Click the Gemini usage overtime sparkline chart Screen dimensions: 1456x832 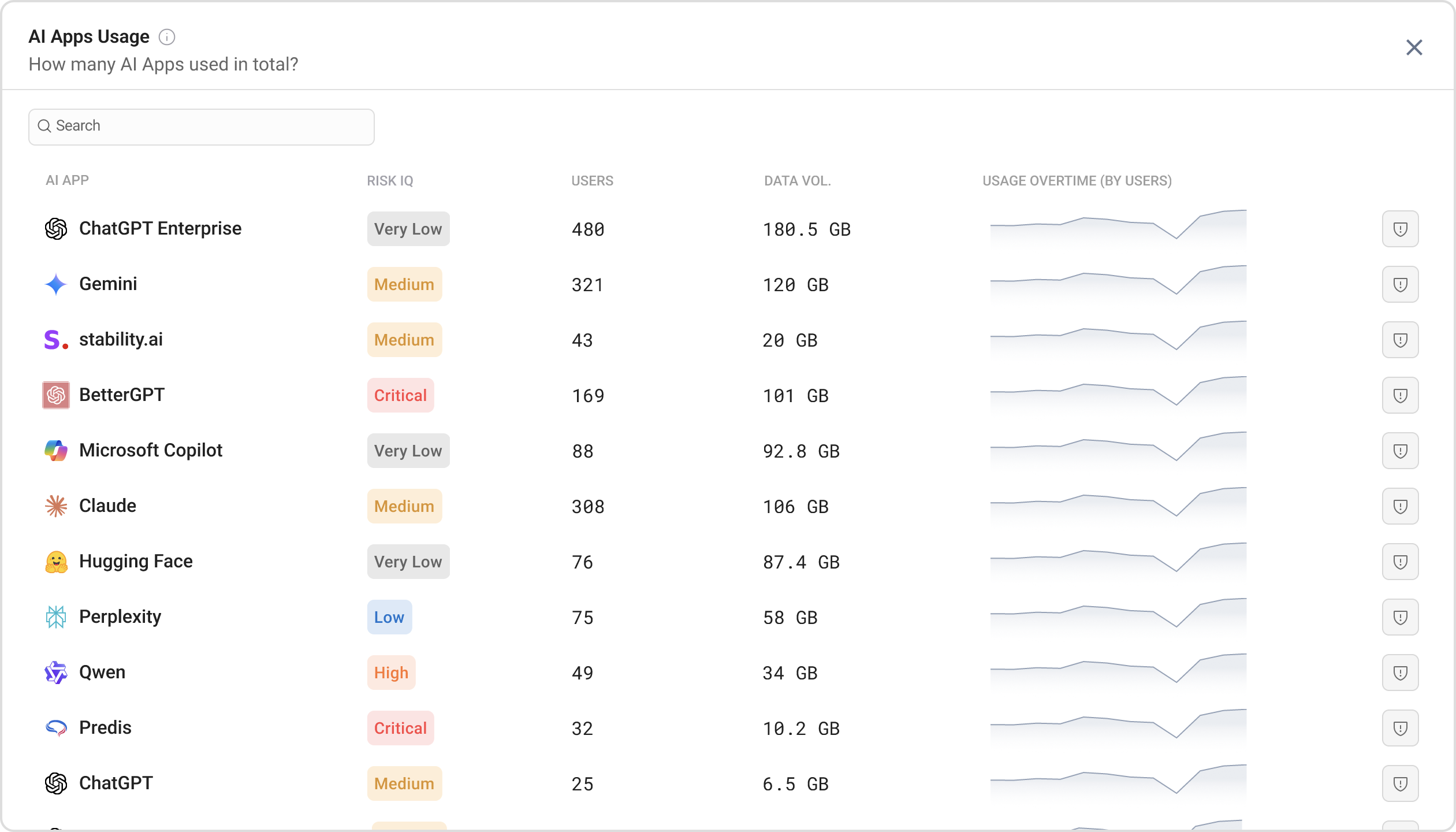point(1118,284)
